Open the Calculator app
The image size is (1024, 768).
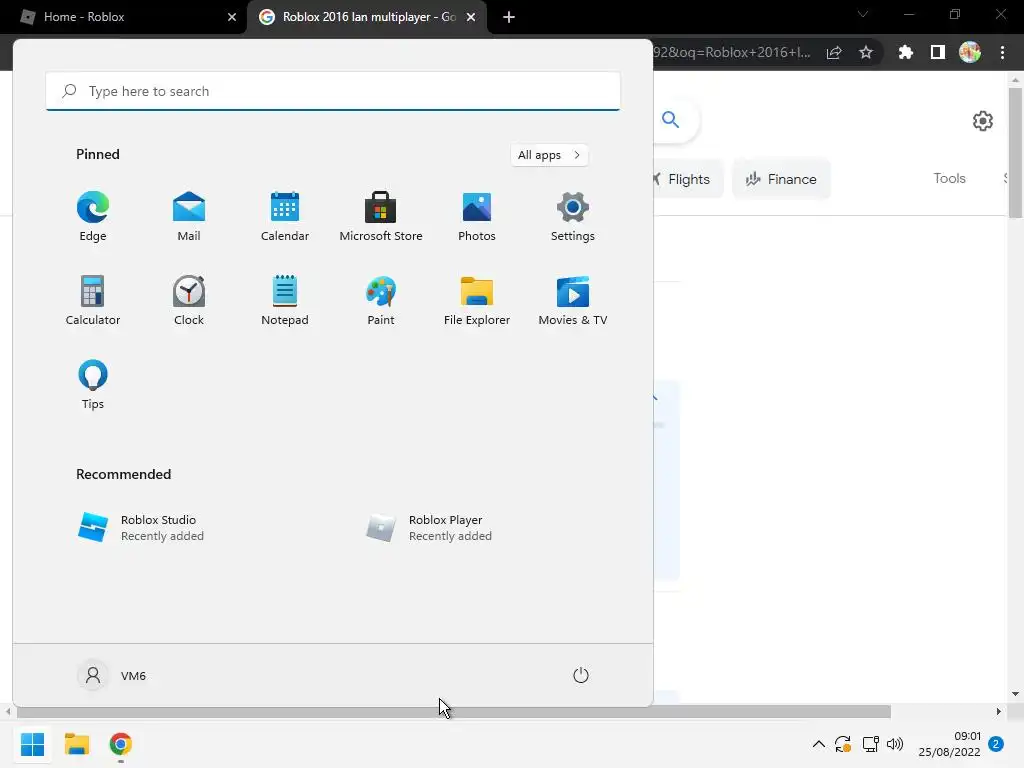(x=93, y=300)
